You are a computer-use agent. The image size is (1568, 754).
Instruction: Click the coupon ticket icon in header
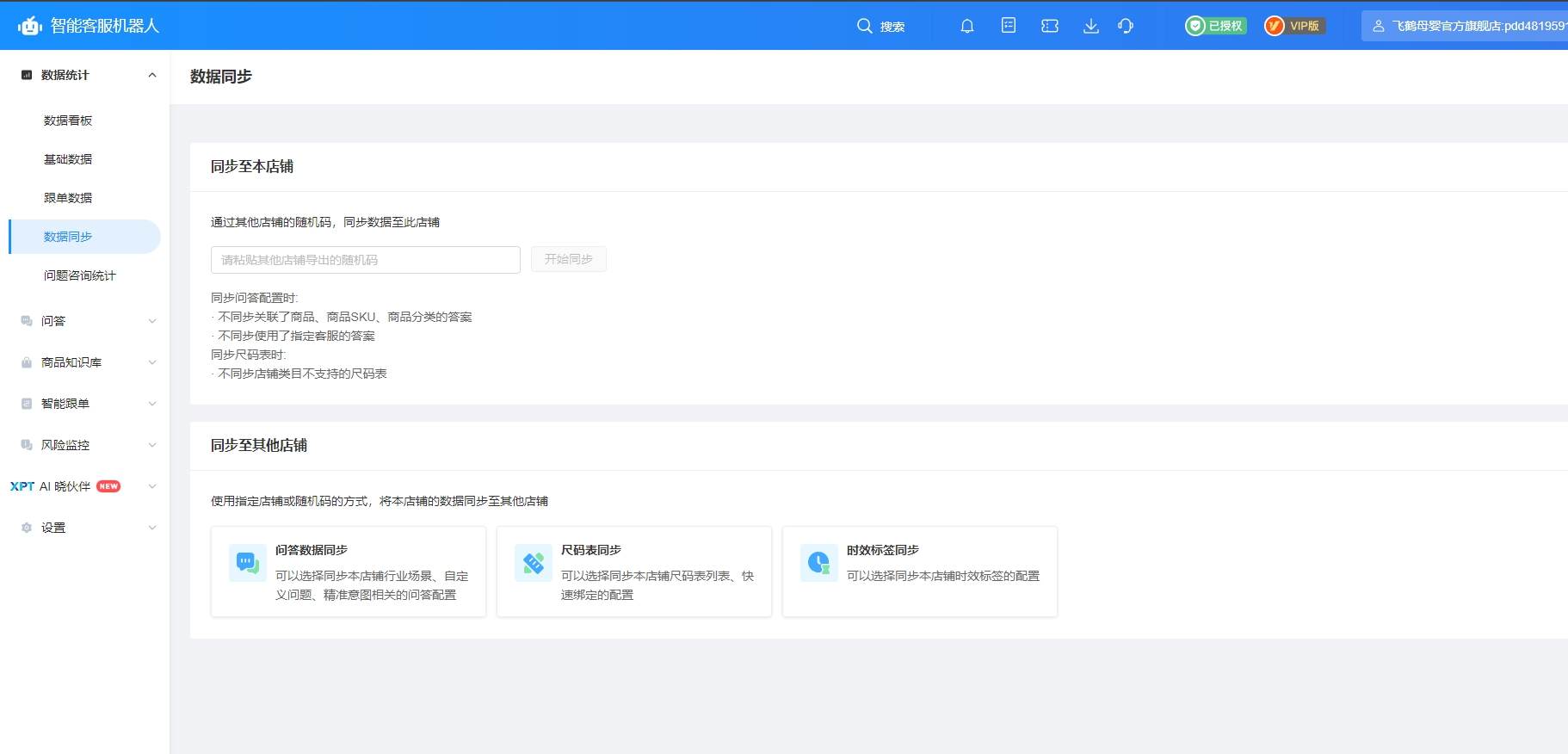tap(1050, 26)
